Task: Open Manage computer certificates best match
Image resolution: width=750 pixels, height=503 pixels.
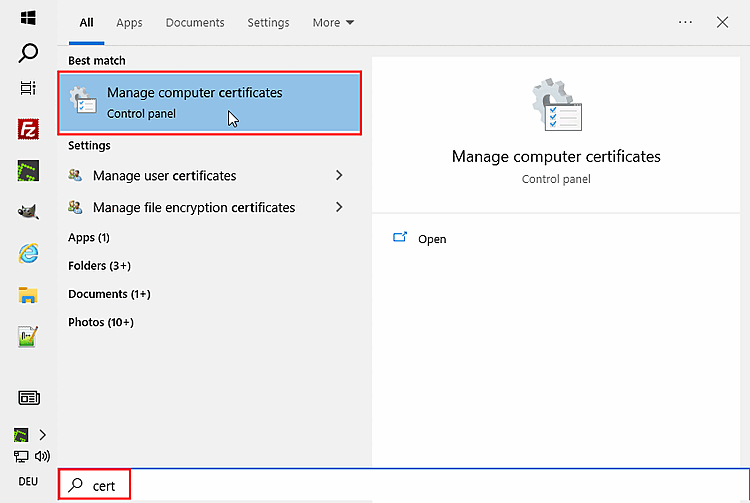Action: pos(210,102)
